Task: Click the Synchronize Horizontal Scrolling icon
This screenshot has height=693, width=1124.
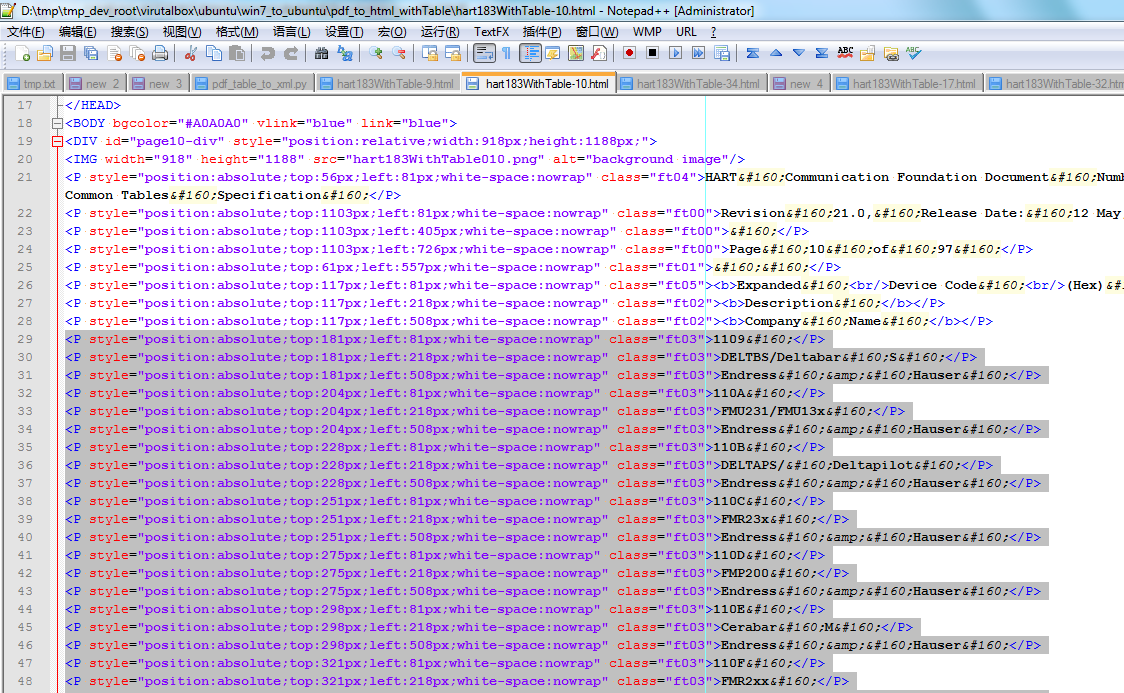Action: [x=452, y=54]
